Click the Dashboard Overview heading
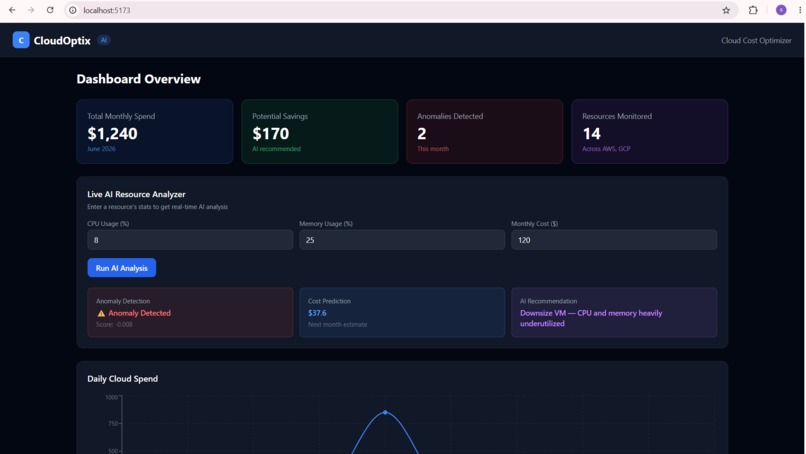 139,79
